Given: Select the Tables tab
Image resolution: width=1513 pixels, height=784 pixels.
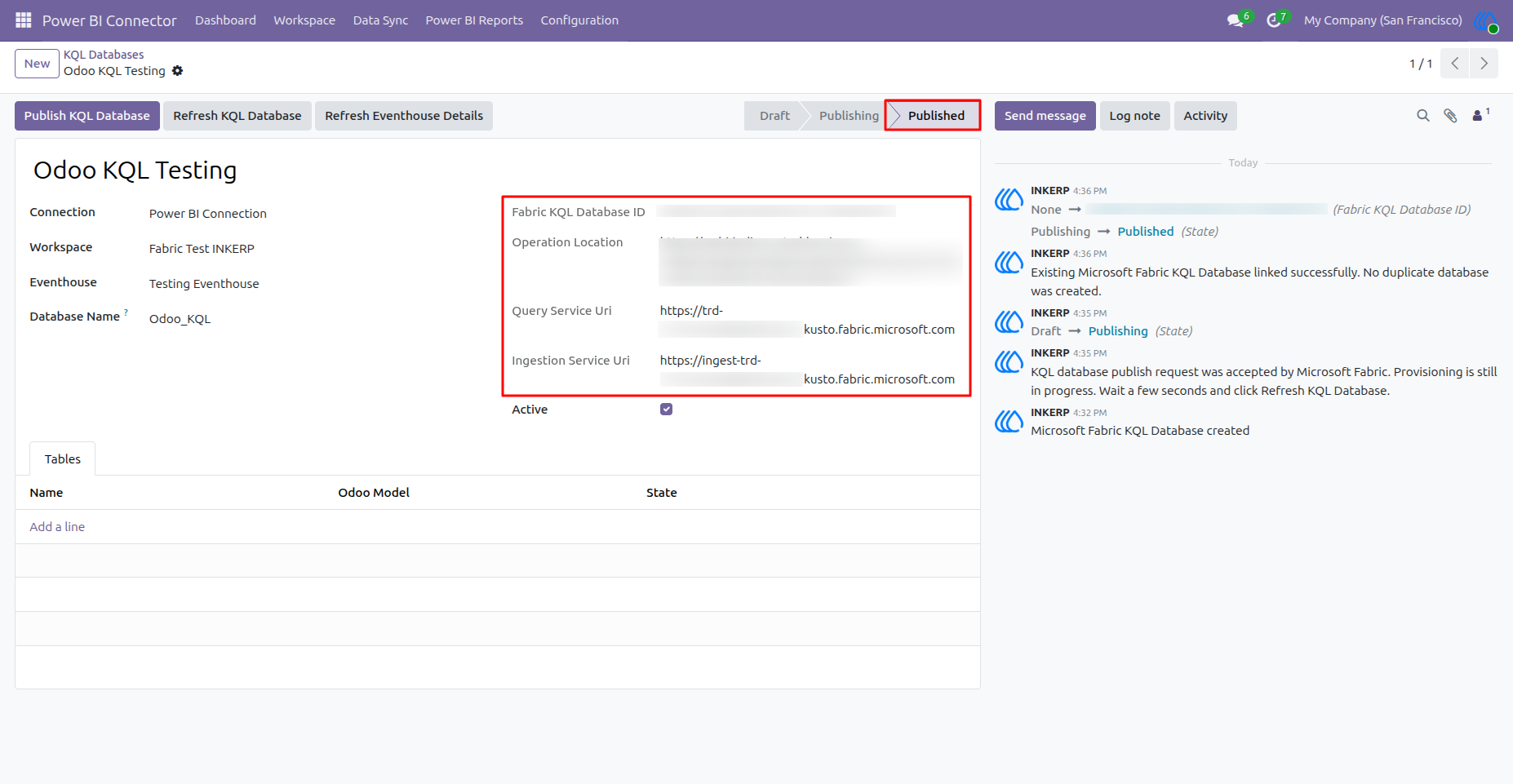Looking at the screenshot, I should [x=63, y=459].
